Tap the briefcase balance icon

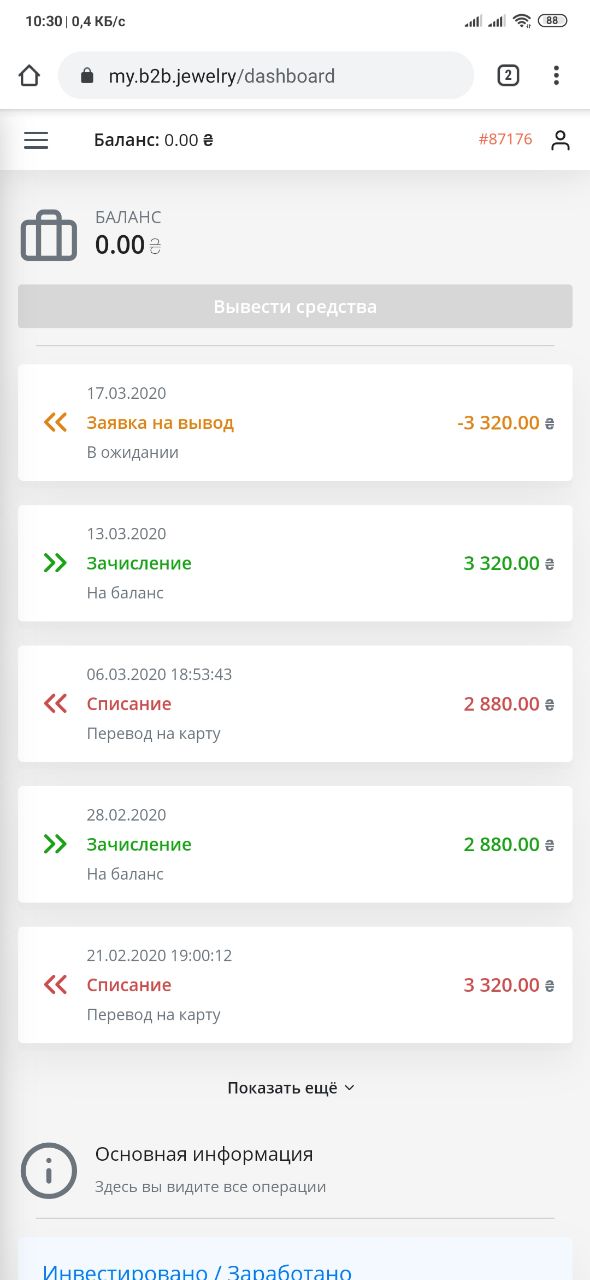tap(49, 237)
